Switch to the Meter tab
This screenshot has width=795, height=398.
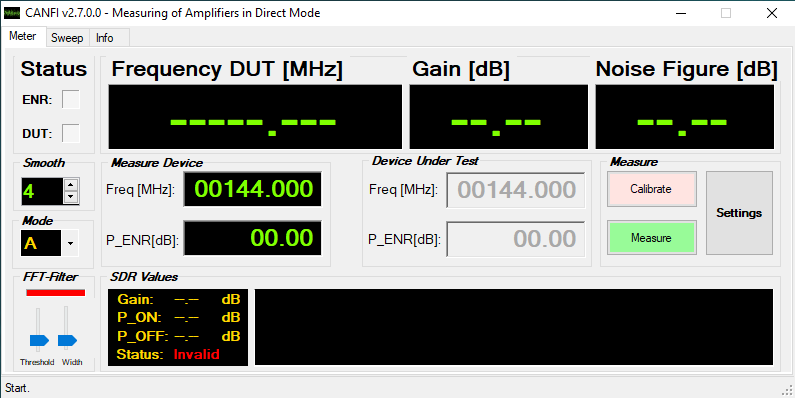point(23,37)
